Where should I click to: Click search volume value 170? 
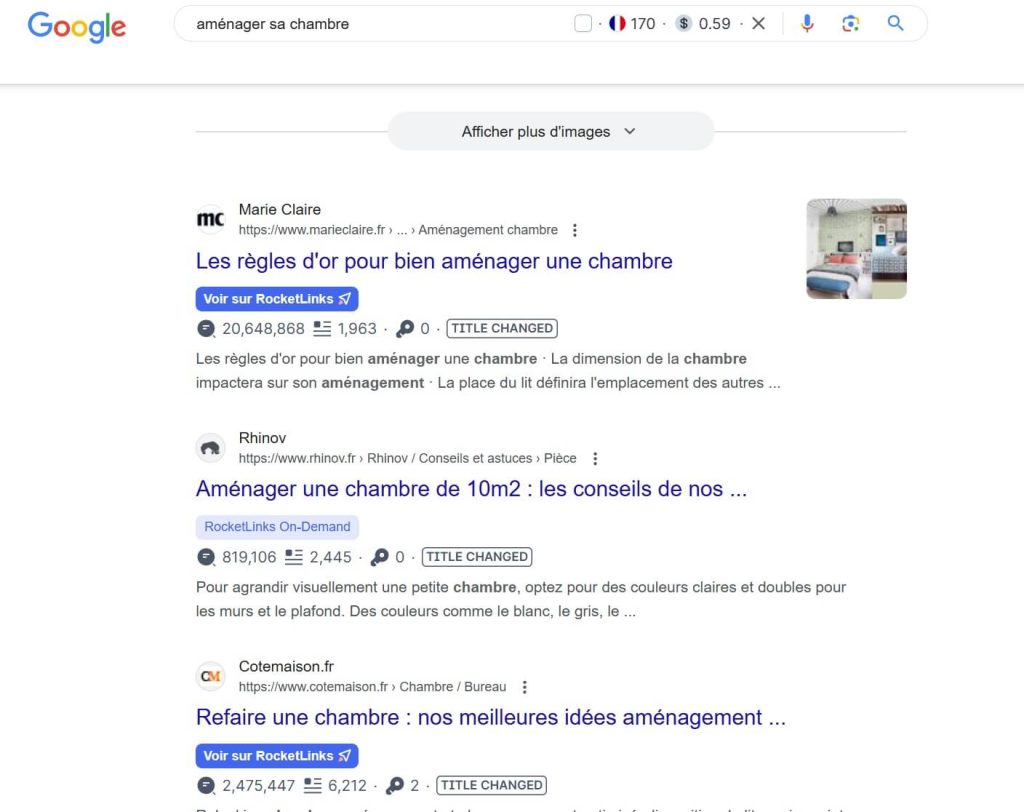tap(643, 24)
